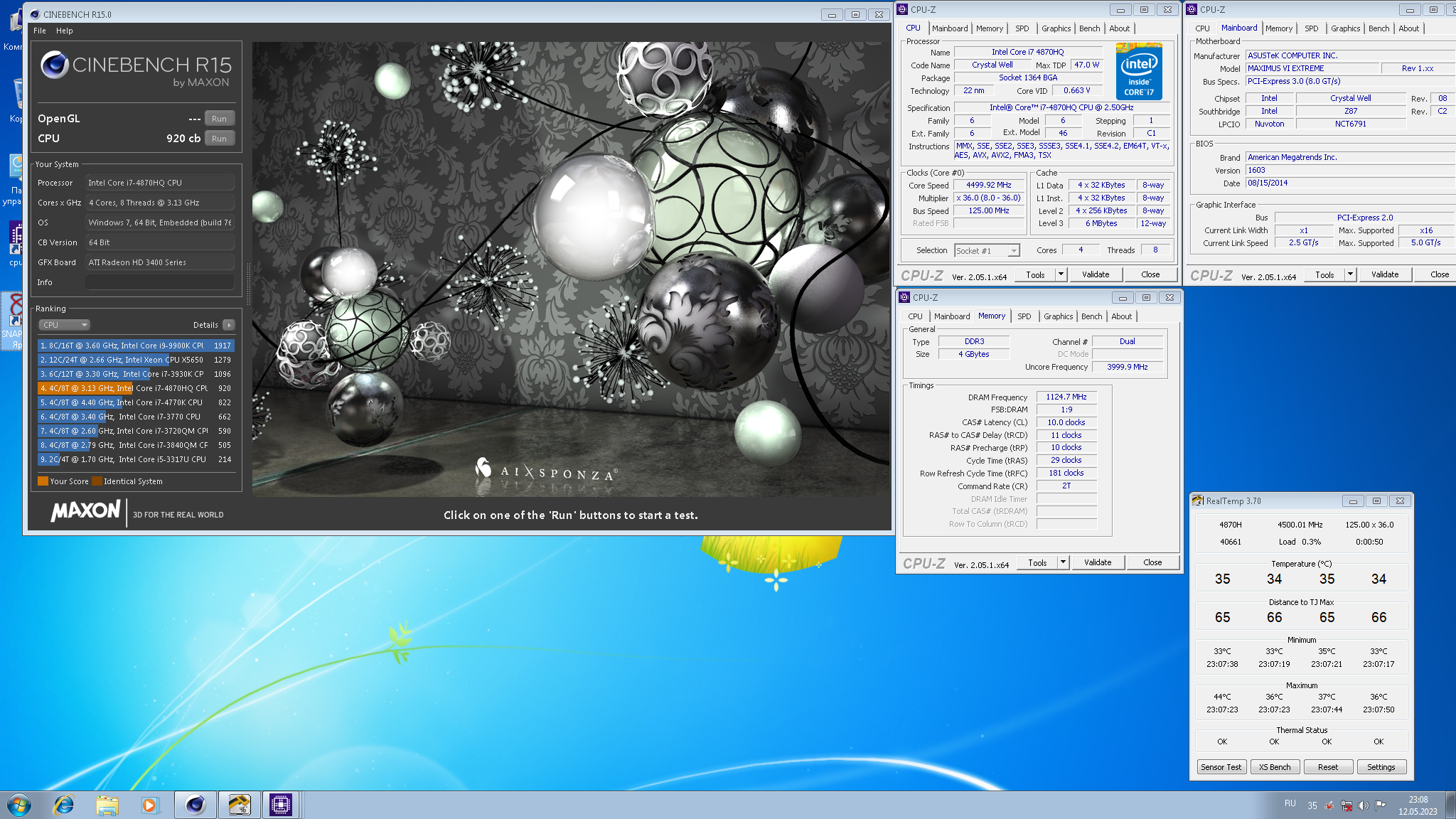This screenshot has width=1456, height=819.
Task: Click the Intel Core i7 logo
Action: coord(1139,71)
